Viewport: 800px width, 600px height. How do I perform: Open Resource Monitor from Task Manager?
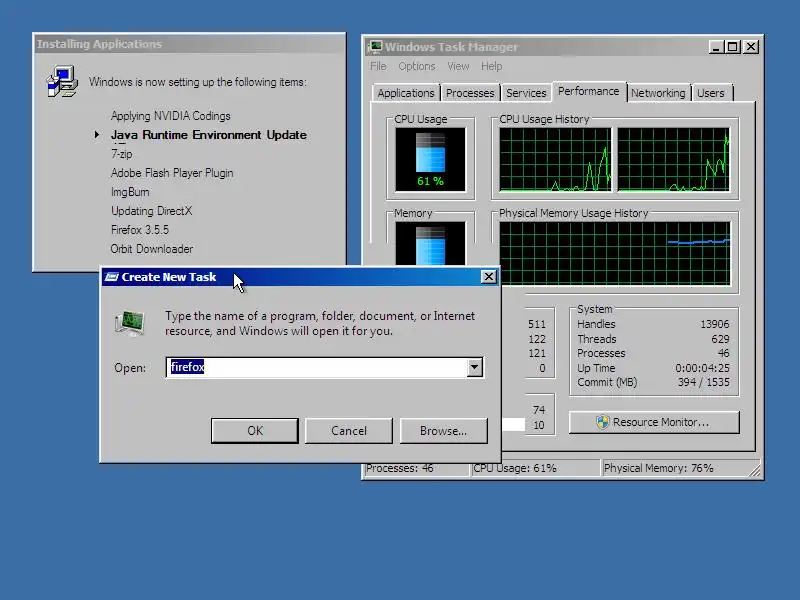click(x=654, y=422)
